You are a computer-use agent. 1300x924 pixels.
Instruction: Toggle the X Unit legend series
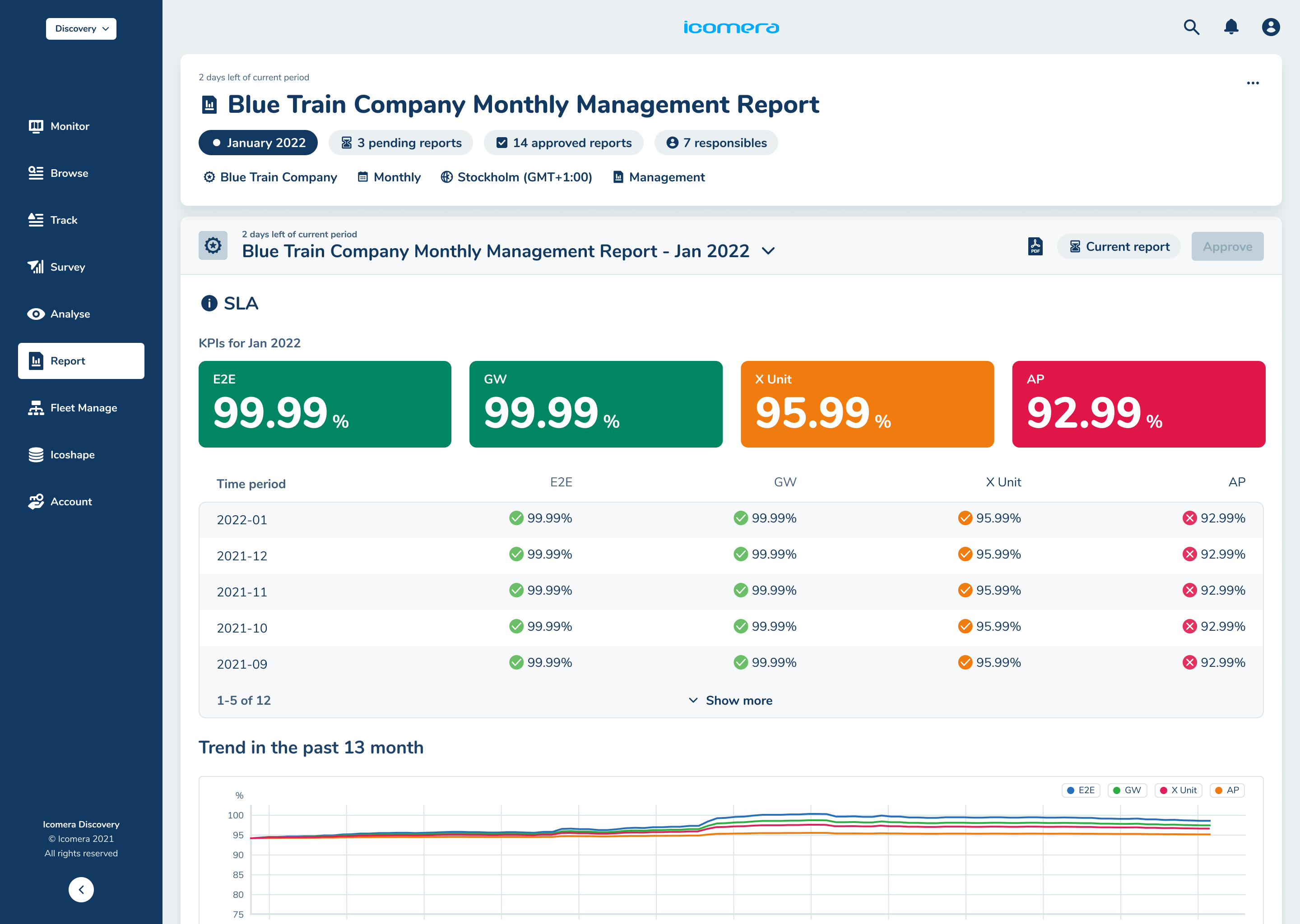click(x=1178, y=790)
